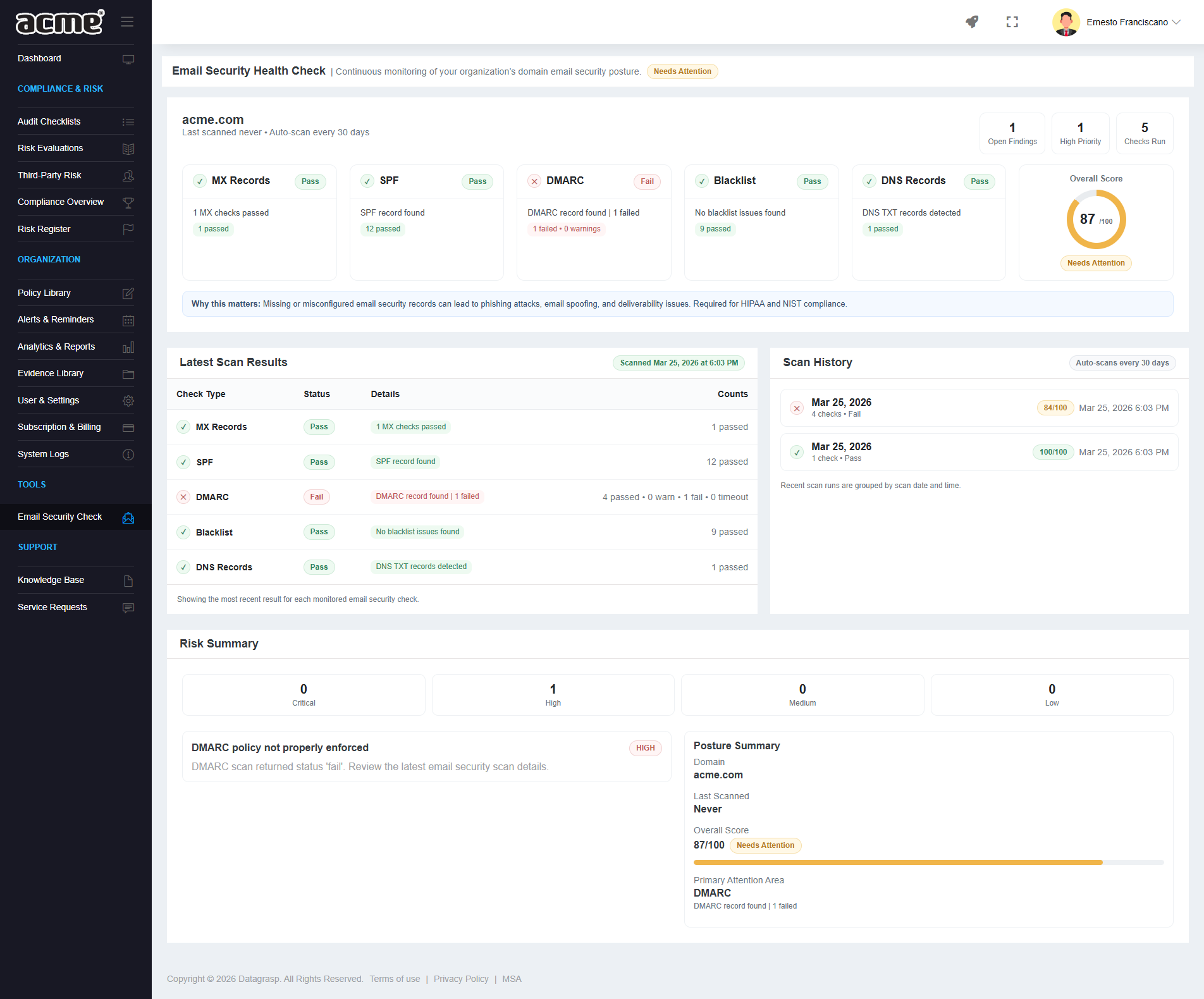Click the acme logo
This screenshot has width=1204, height=999.
(x=60, y=22)
